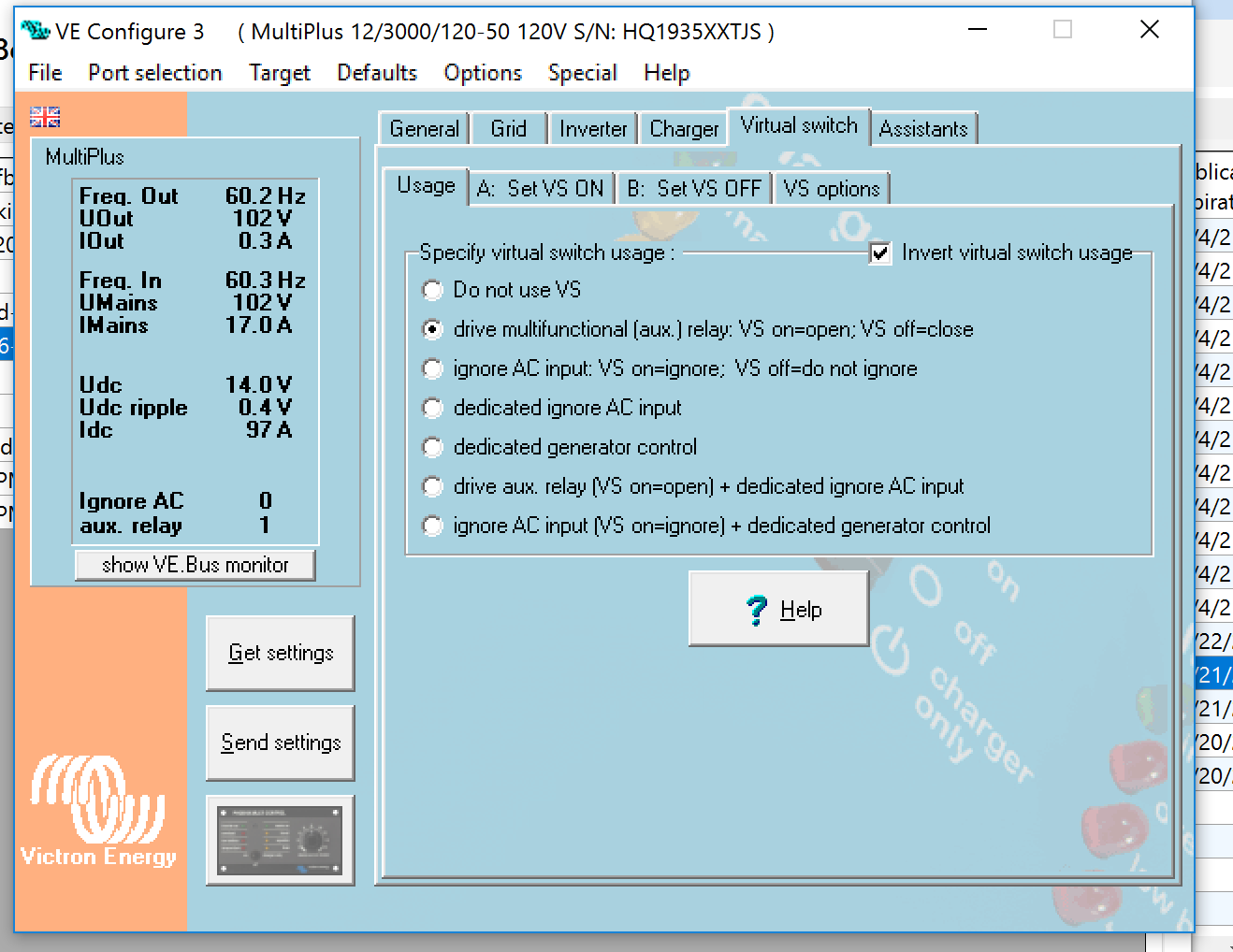Open the Port selection menu

pos(155,73)
